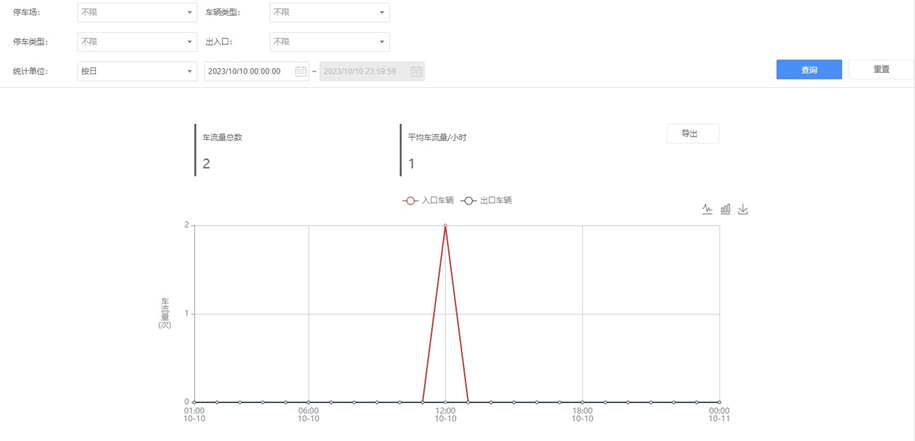Click the 12:00 10-10 axis label
The image size is (915, 441).
tap(445, 414)
